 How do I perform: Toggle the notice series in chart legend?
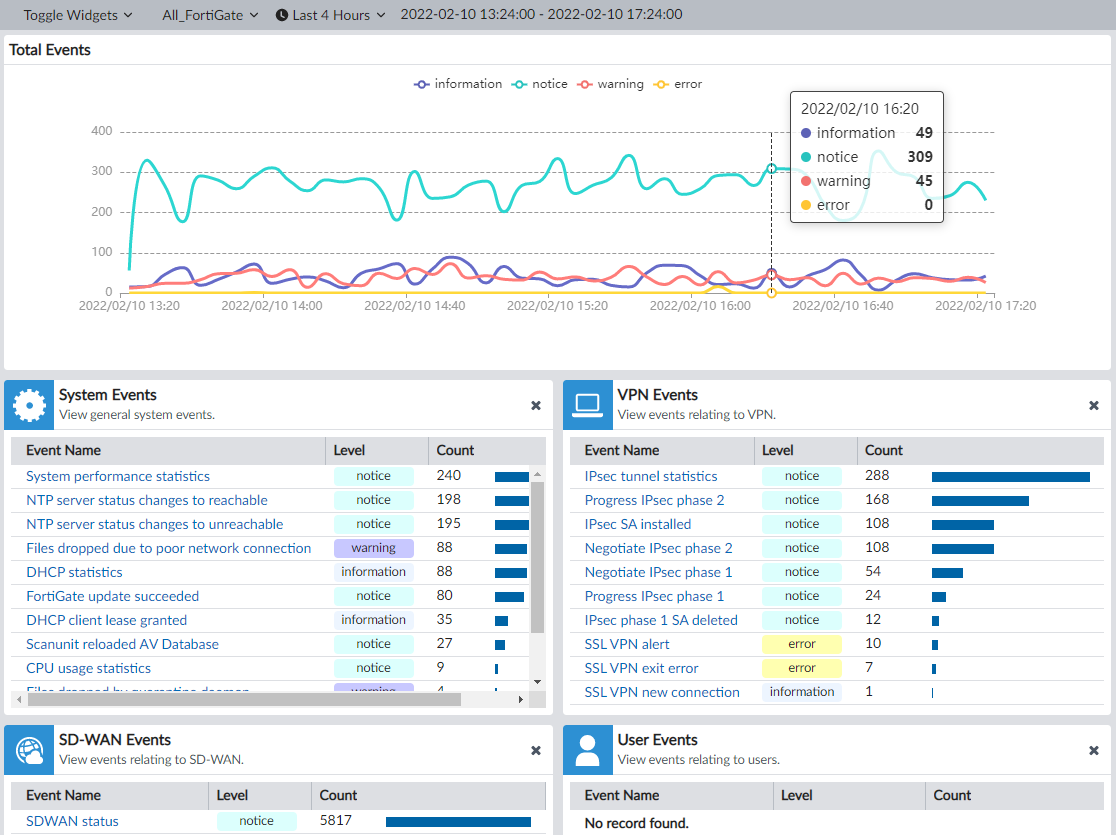pos(540,84)
